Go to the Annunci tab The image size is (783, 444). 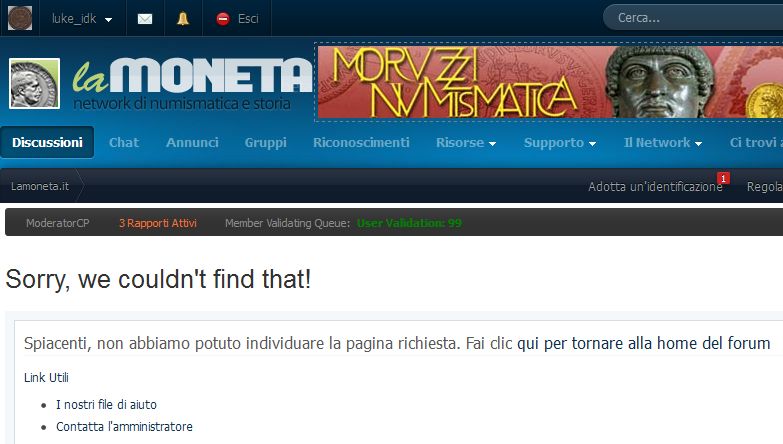pyautogui.click(x=192, y=143)
